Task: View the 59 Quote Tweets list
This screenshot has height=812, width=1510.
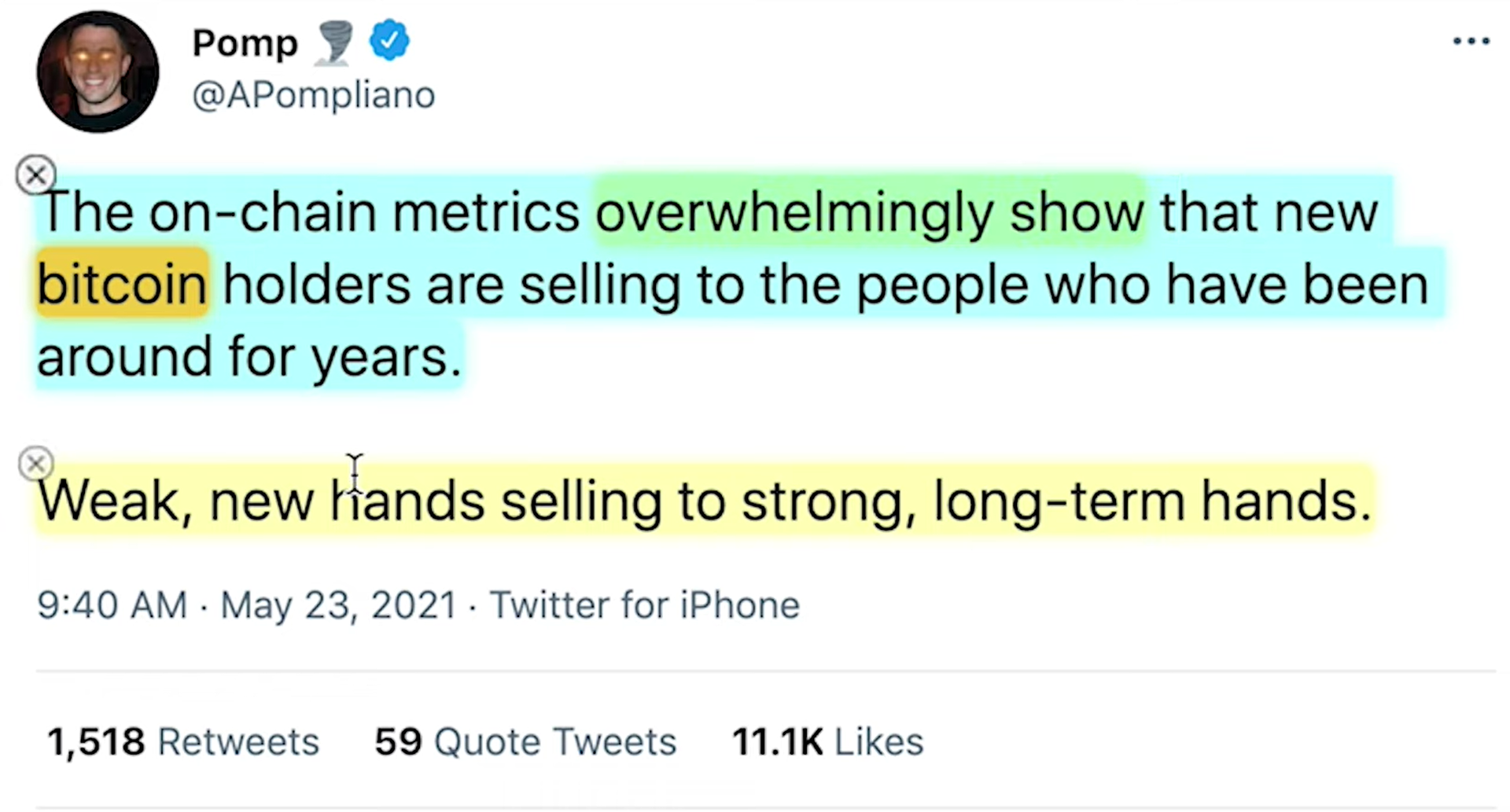Action: [525, 742]
